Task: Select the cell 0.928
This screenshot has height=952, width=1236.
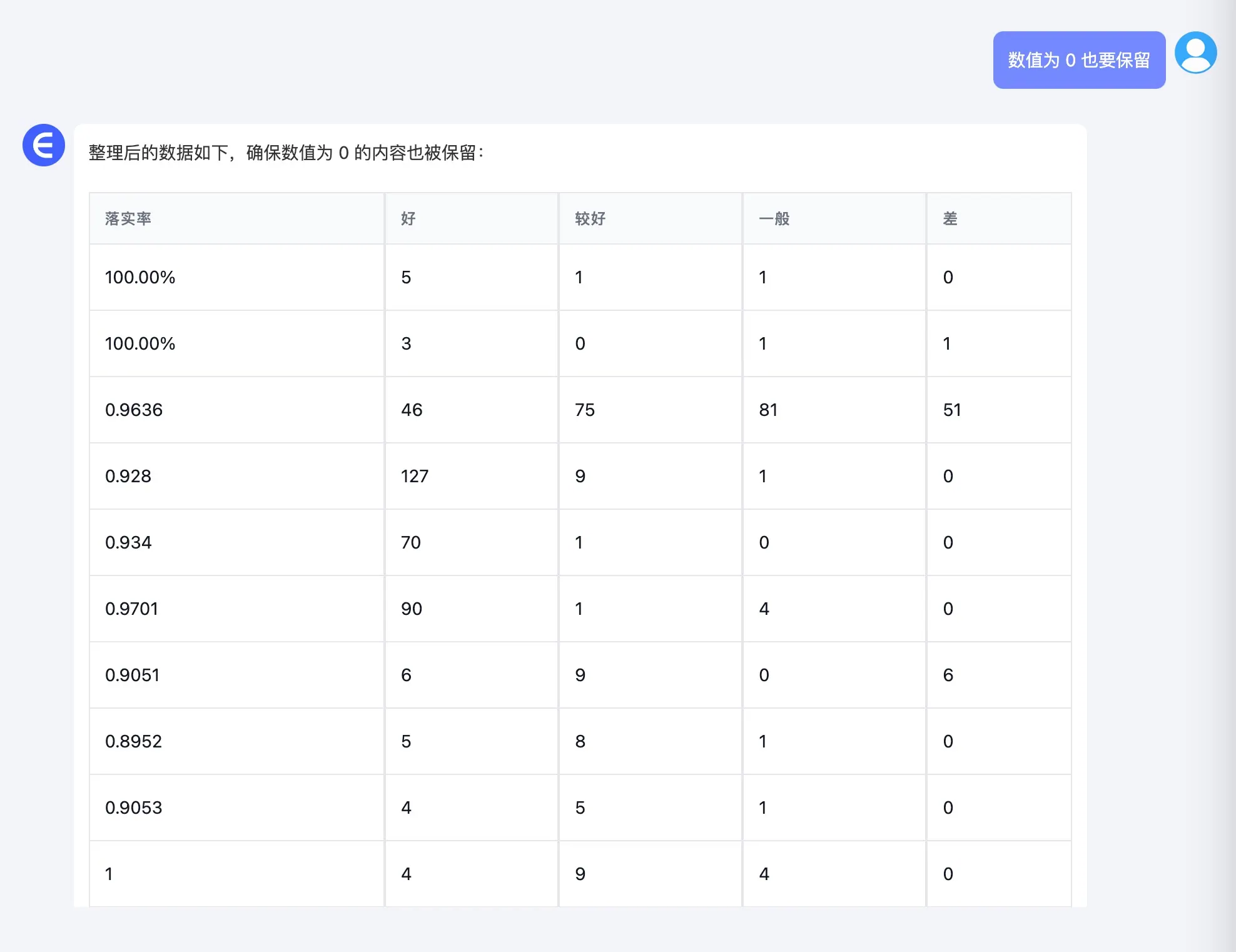Action: (x=236, y=476)
